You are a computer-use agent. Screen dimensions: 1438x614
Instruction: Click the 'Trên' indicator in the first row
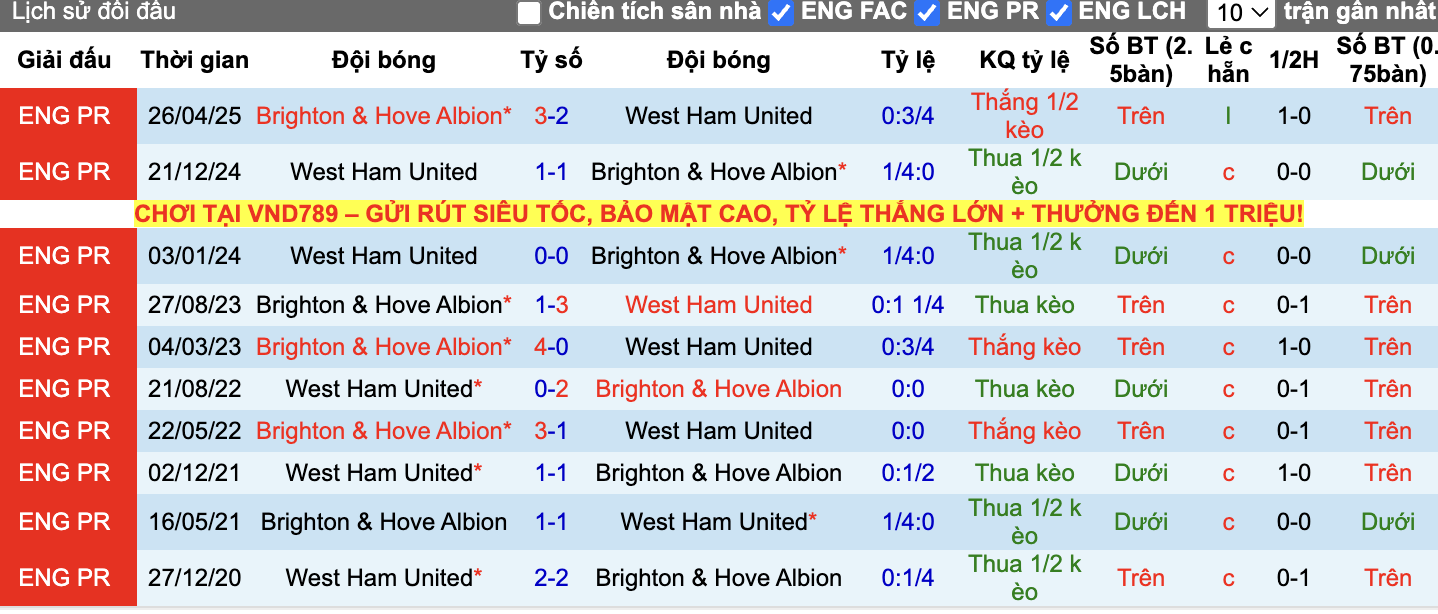tap(1140, 115)
